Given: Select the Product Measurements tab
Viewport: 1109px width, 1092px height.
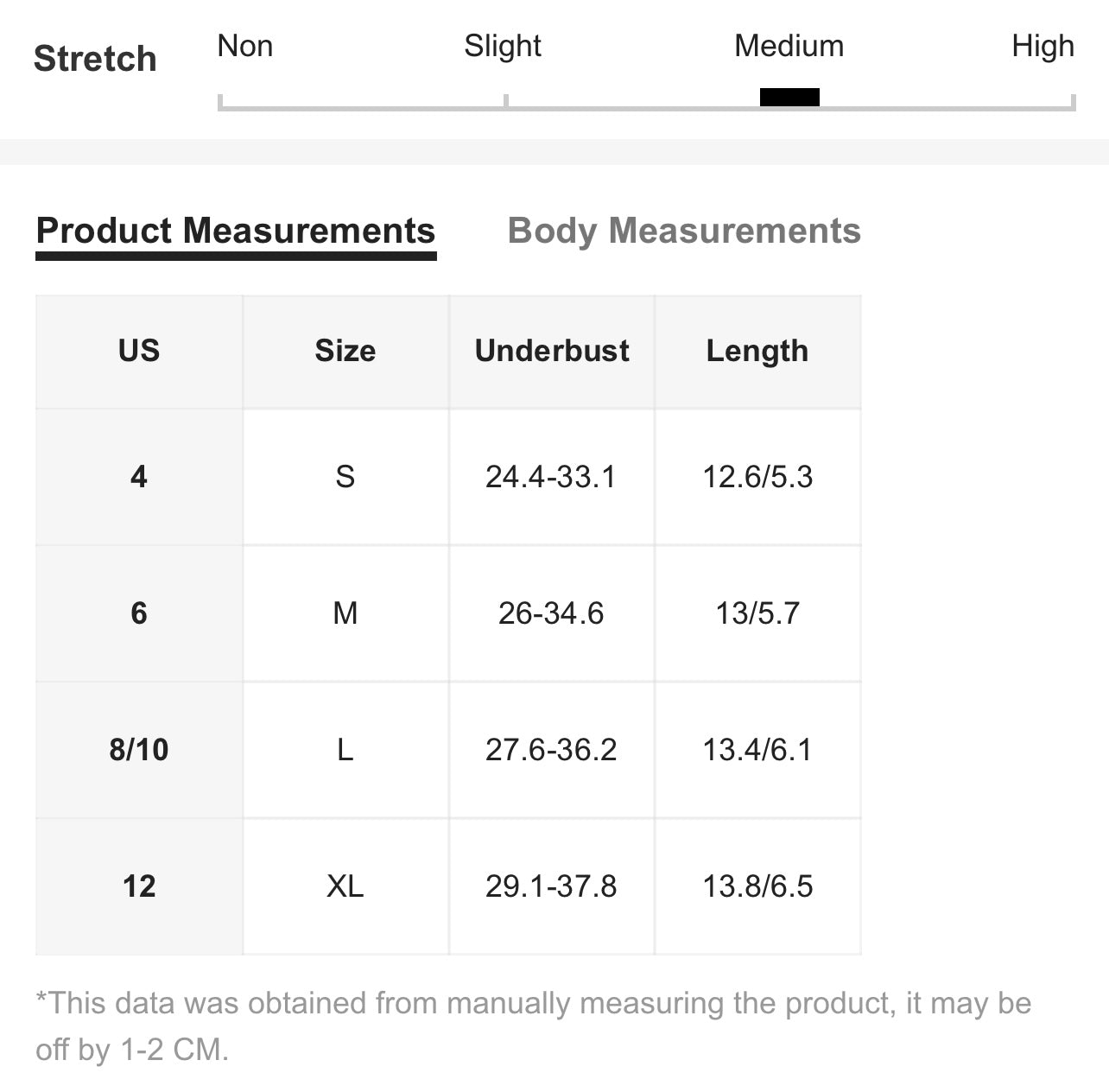Looking at the screenshot, I should [x=236, y=231].
